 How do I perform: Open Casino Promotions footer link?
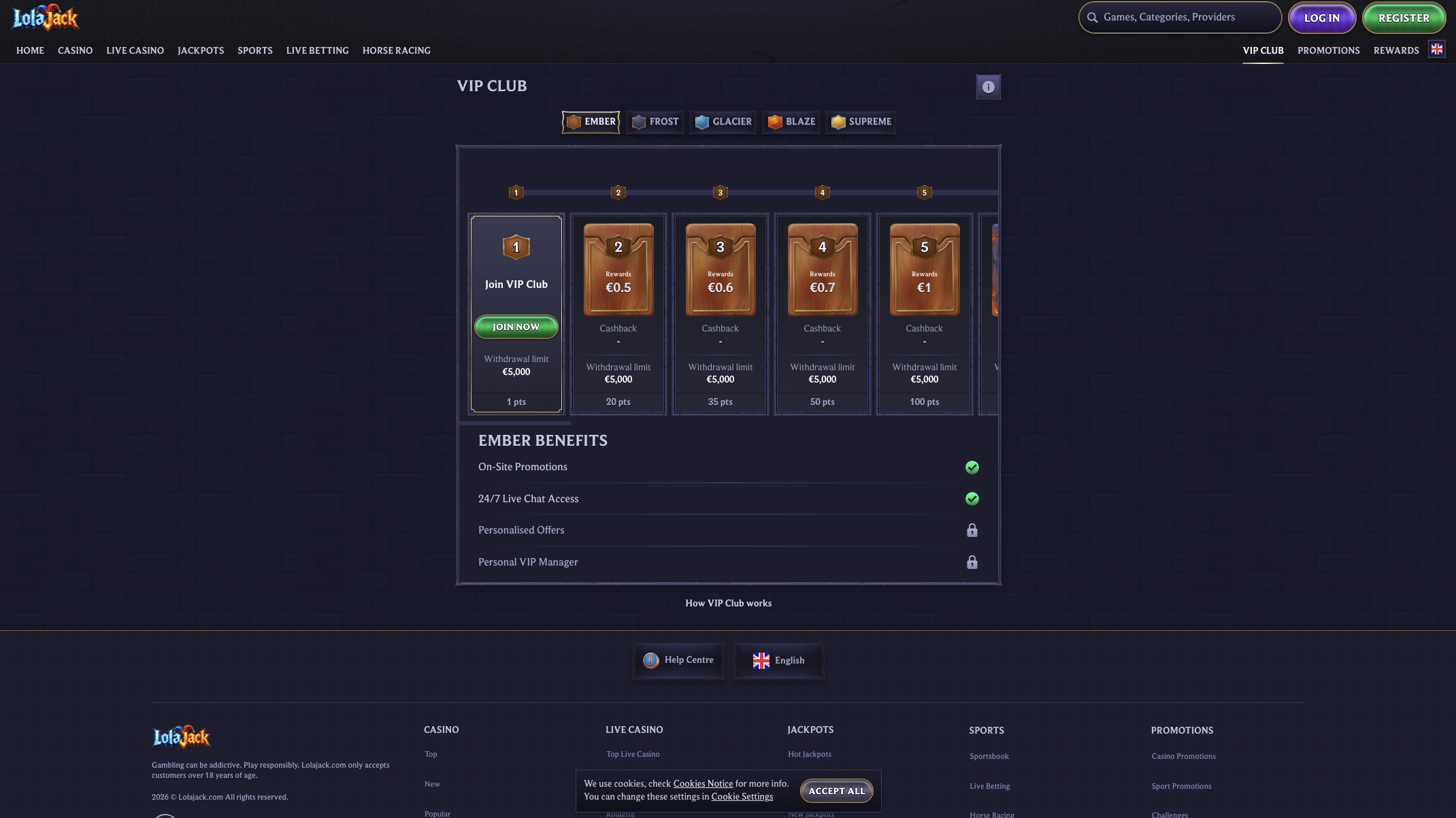coord(1184,756)
